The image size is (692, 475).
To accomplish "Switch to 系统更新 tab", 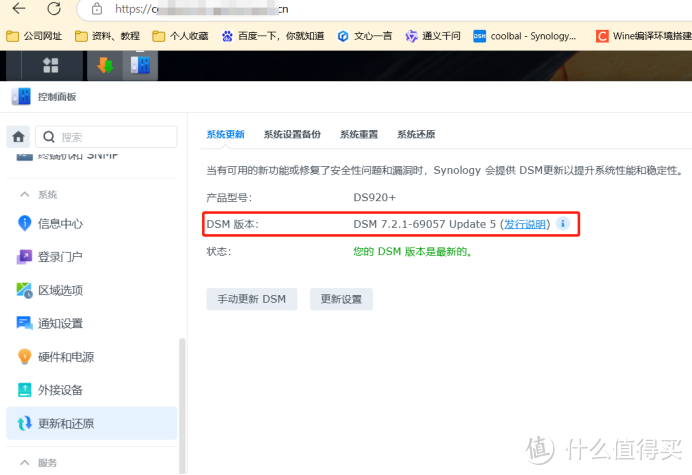I will pos(226,134).
